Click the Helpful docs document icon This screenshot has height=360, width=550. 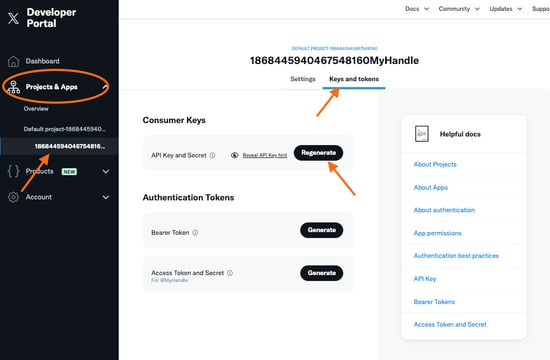click(422, 134)
